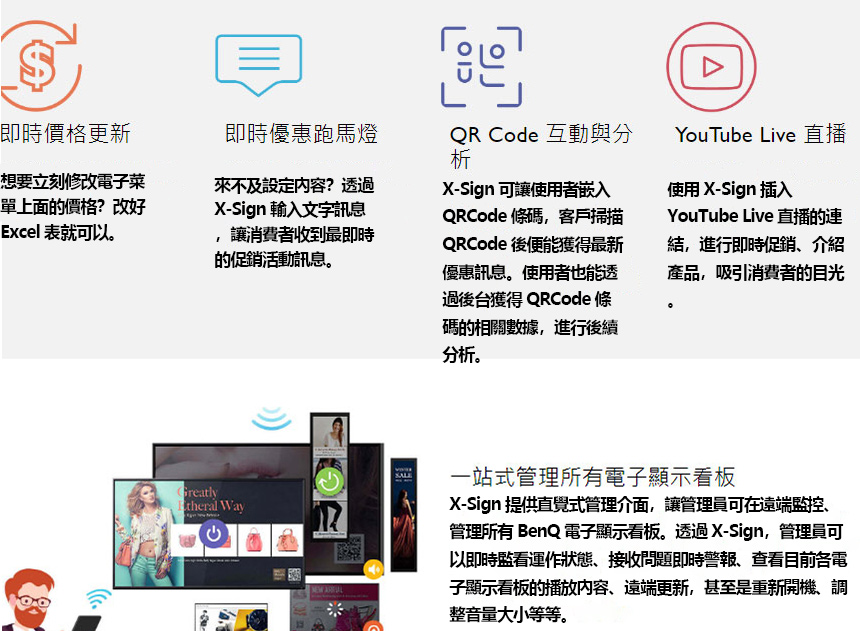
Task: Click the purple QR code scan icon
Action: tap(482, 67)
